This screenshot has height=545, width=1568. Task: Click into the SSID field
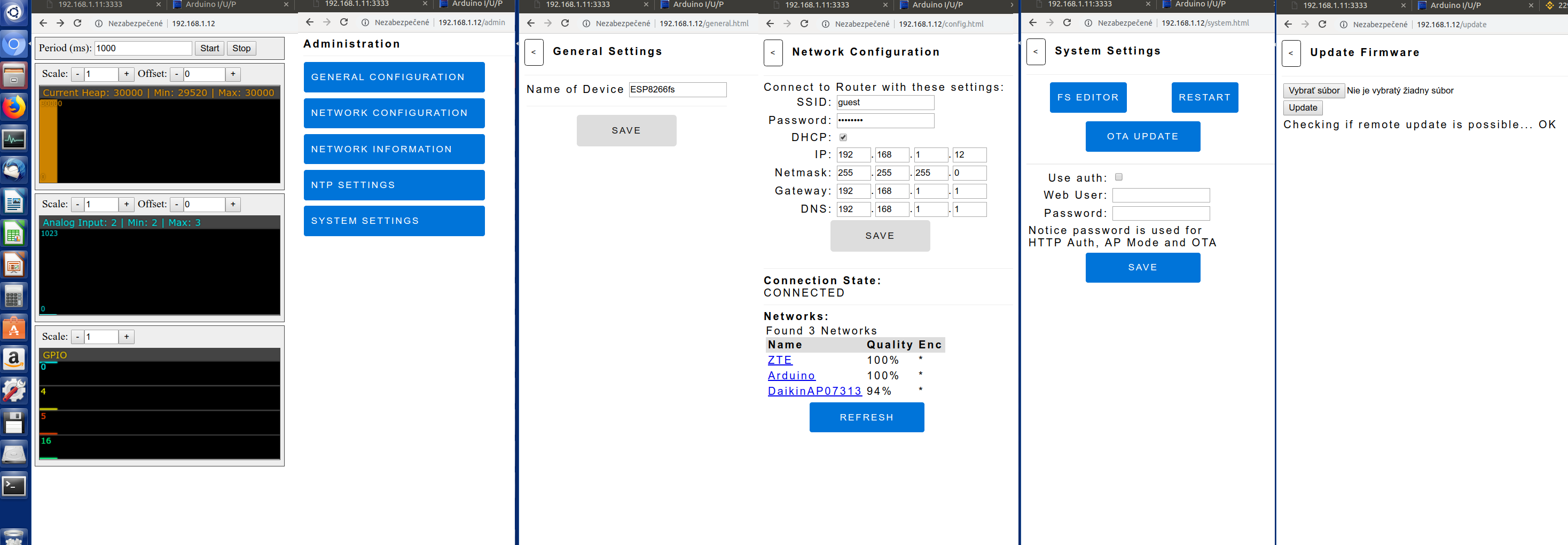(x=885, y=102)
